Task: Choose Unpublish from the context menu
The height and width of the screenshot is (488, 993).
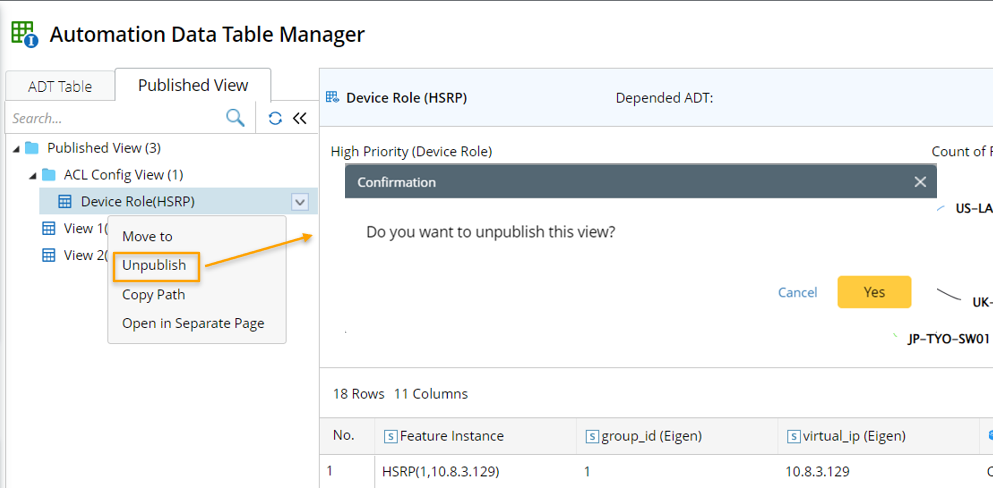Action: 154,266
